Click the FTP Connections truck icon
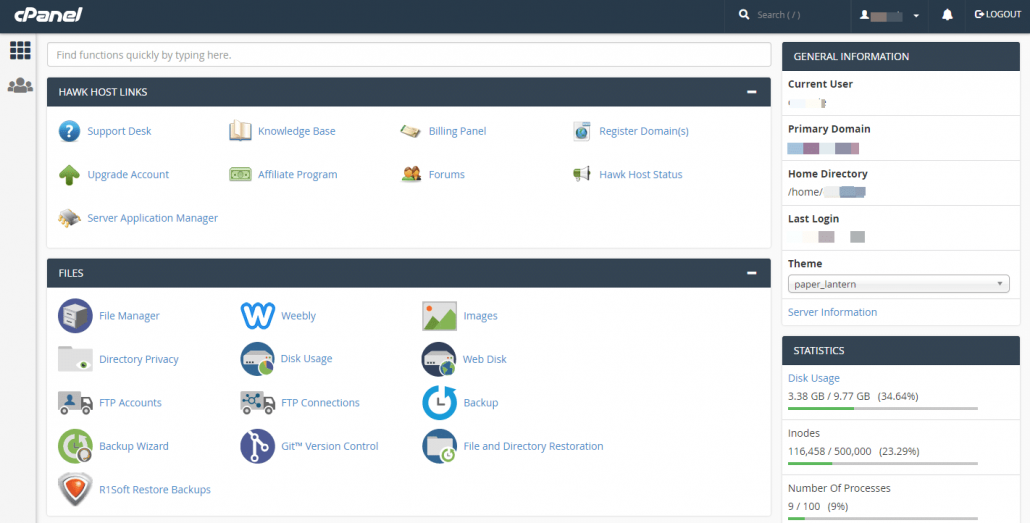The image size is (1030, 523). tap(258, 403)
